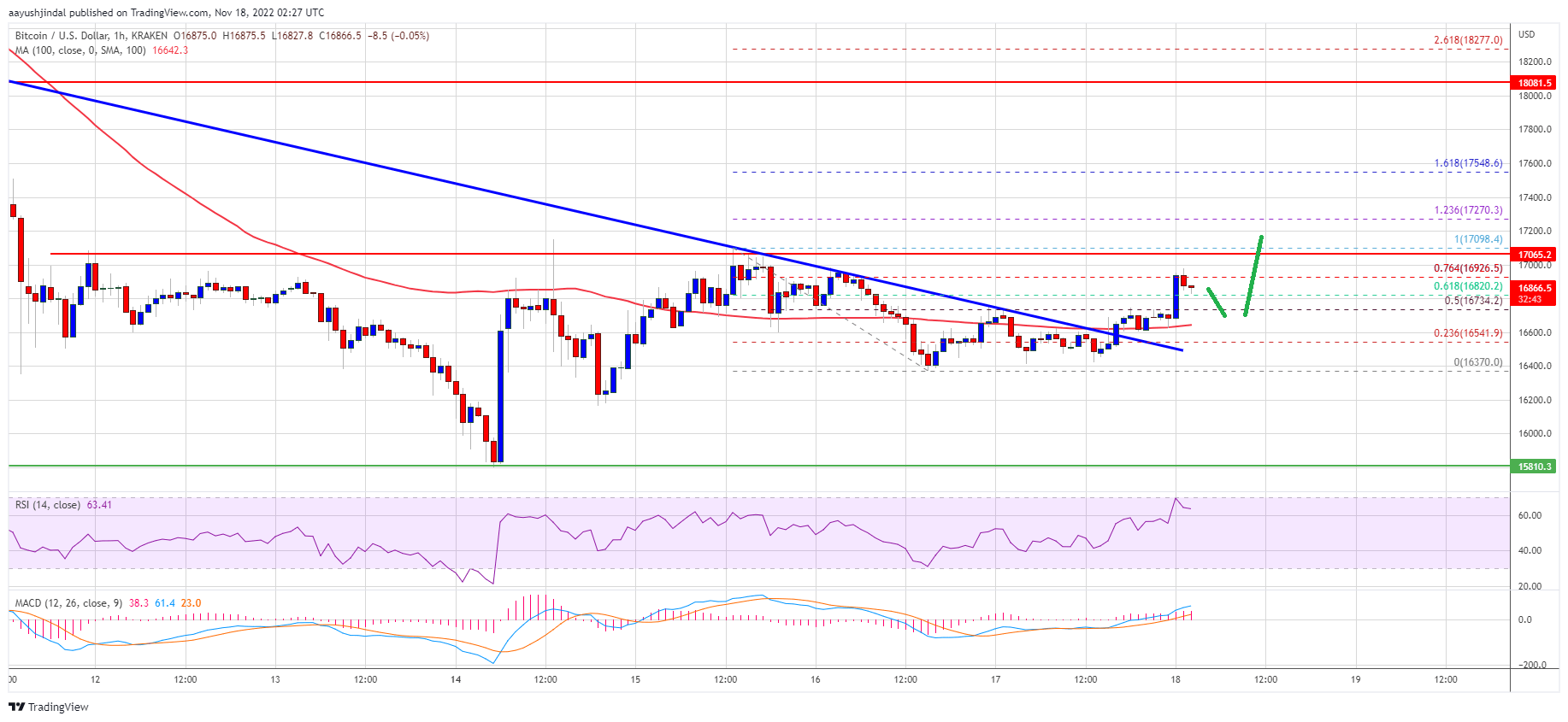Image resolution: width=1568 pixels, height=722 pixels.
Task: Click the MACD value 38.3
Action: (x=139, y=603)
